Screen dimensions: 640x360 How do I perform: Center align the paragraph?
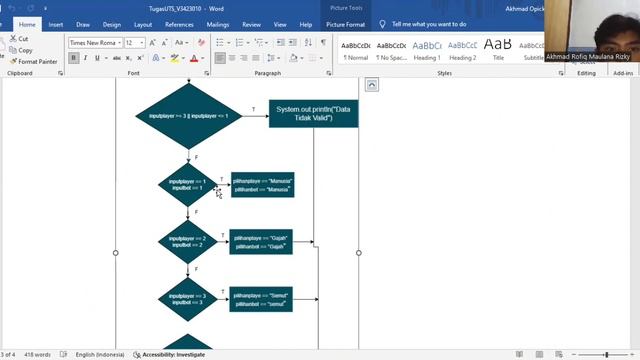tap(232, 58)
